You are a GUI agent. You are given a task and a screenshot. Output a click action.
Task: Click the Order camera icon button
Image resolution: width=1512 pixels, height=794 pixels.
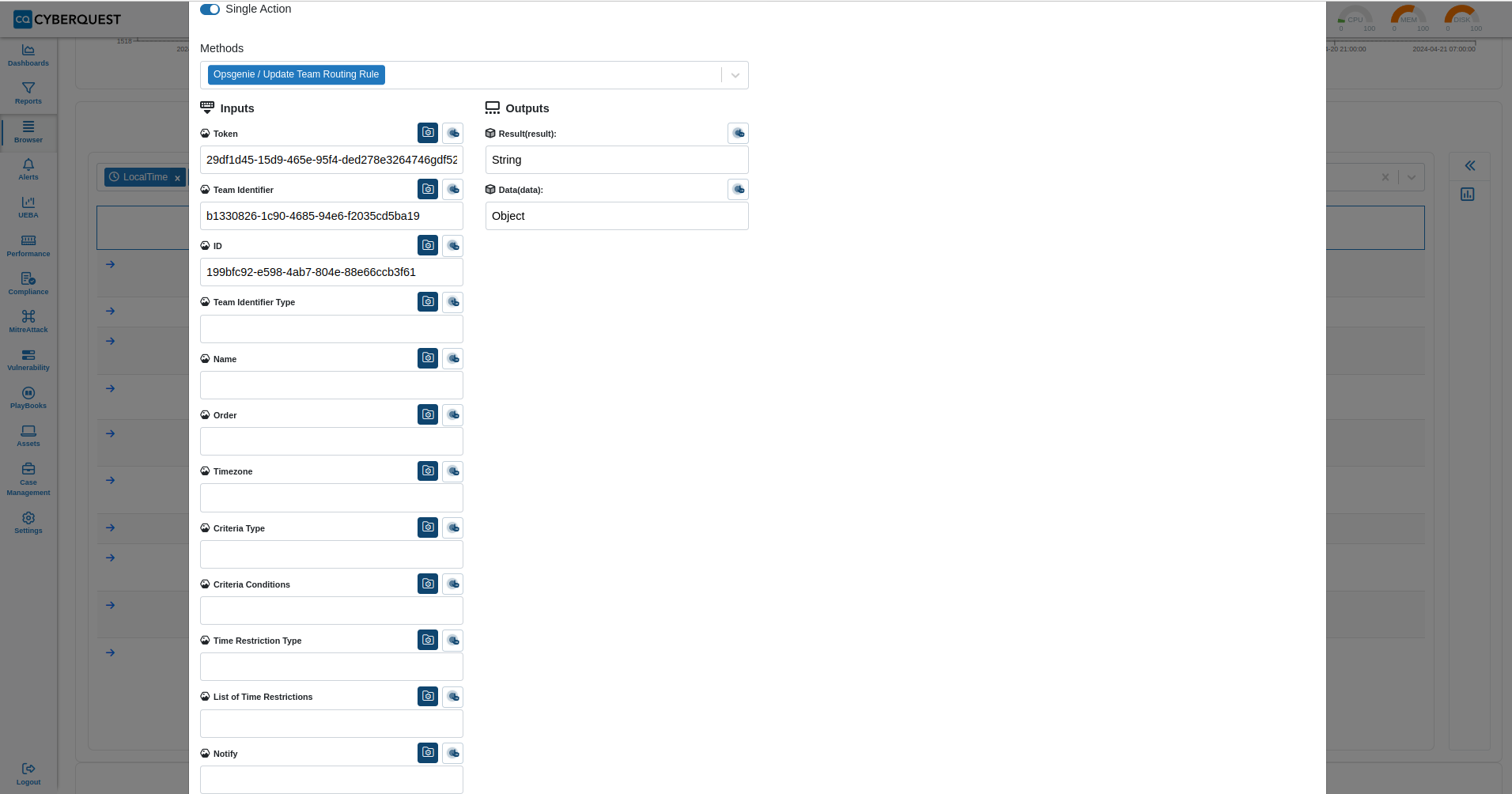(x=428, y=414)
